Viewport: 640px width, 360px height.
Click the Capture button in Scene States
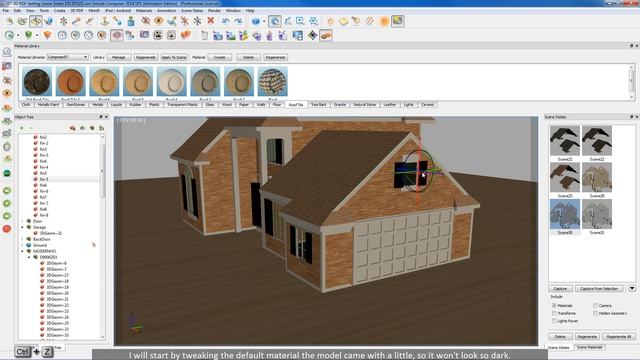(560, 289)
